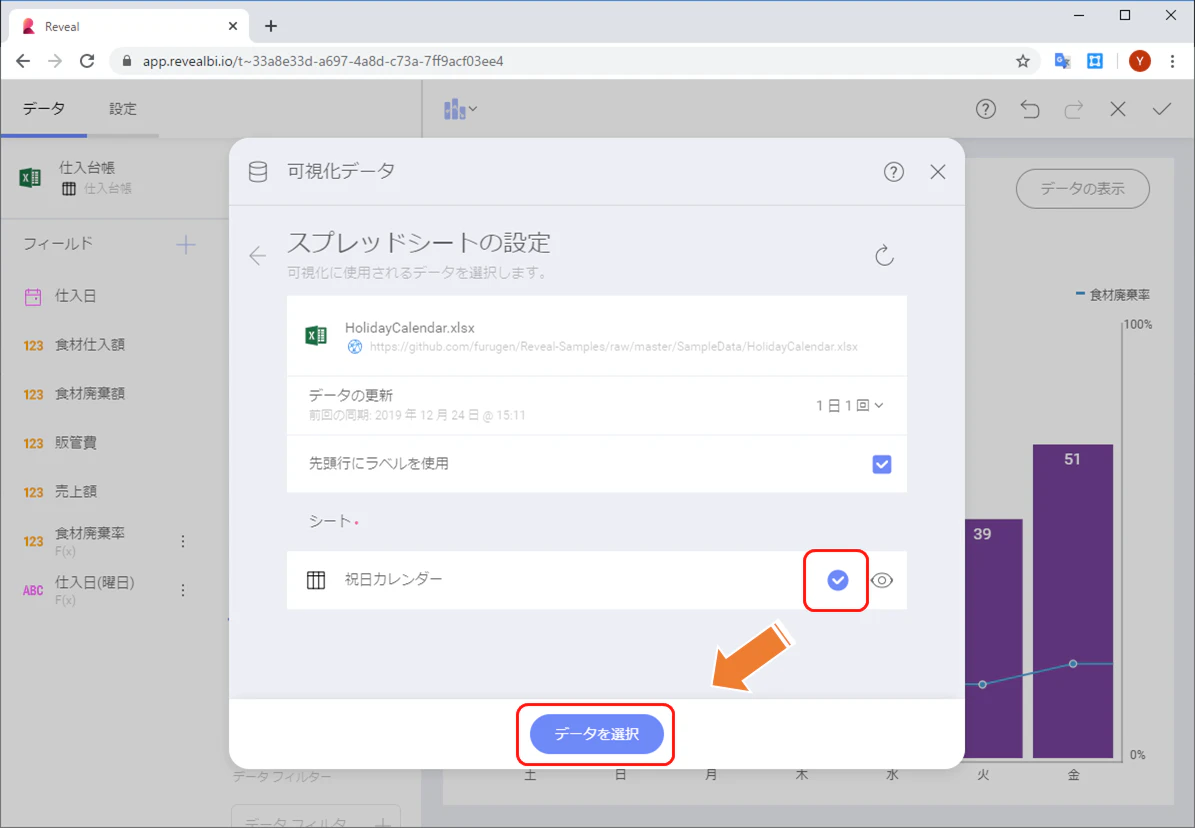Open toolbar help icon in editor header
This screenshot has width=1195, height=828.
(985, 109)
